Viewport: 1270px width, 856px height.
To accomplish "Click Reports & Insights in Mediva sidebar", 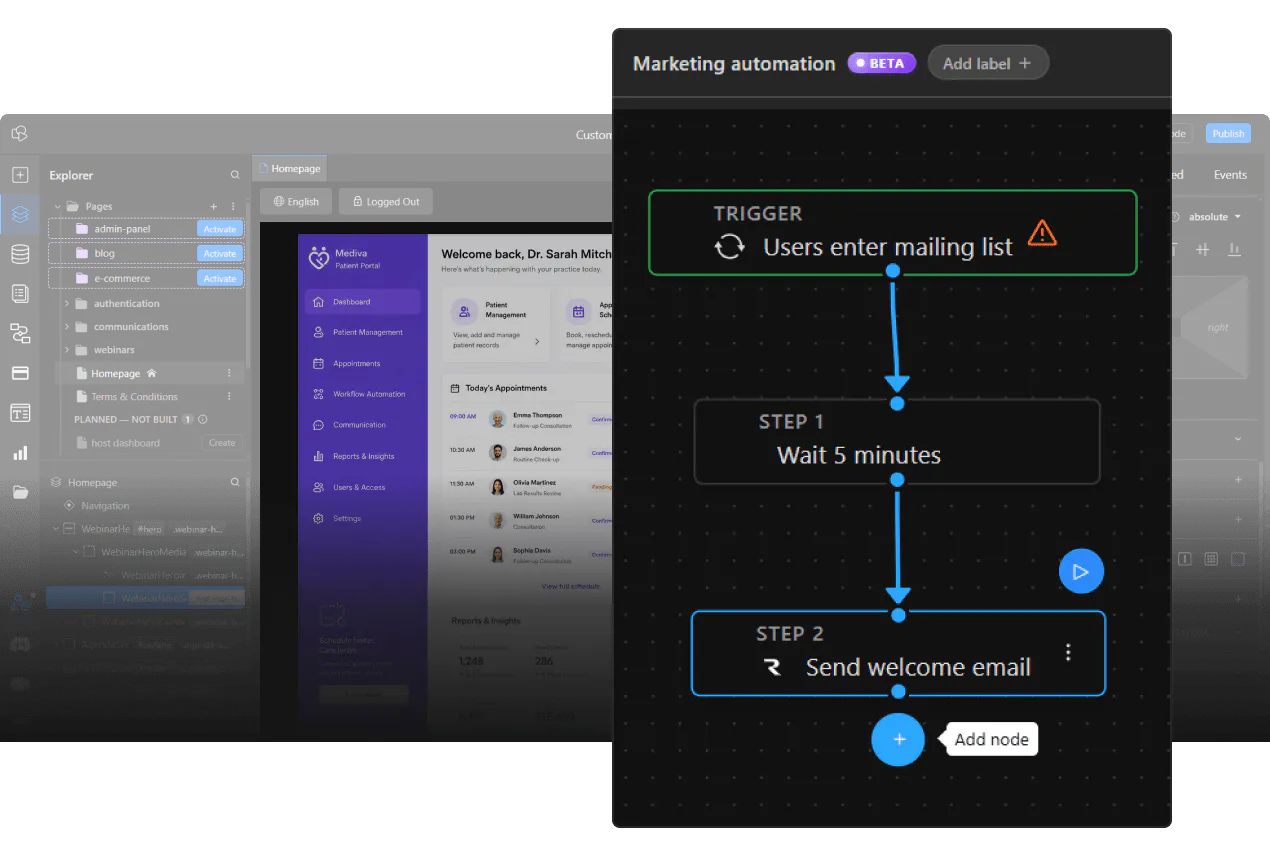I will click(x=362, y=456).
